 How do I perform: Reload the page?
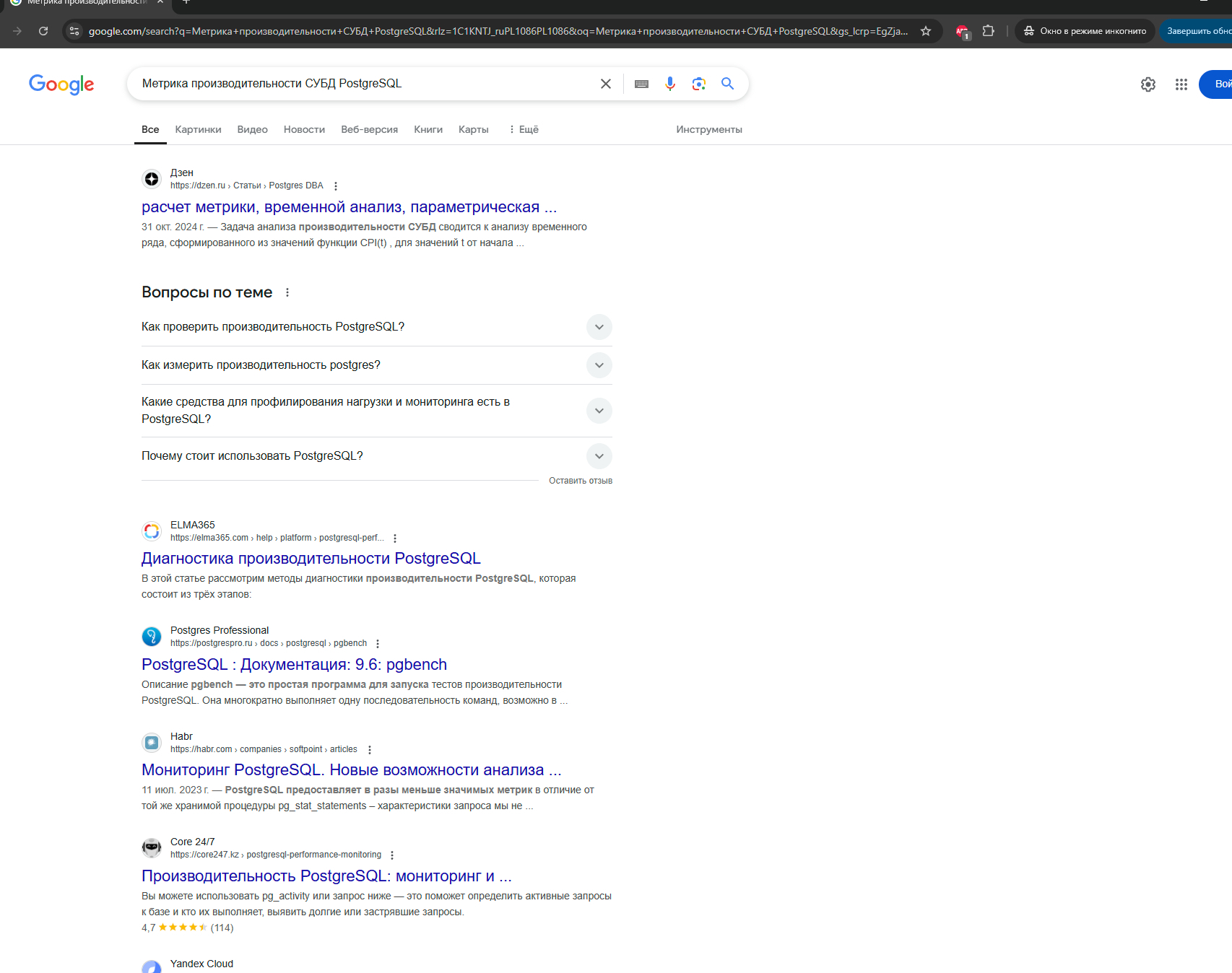click(x=43, y=31)
